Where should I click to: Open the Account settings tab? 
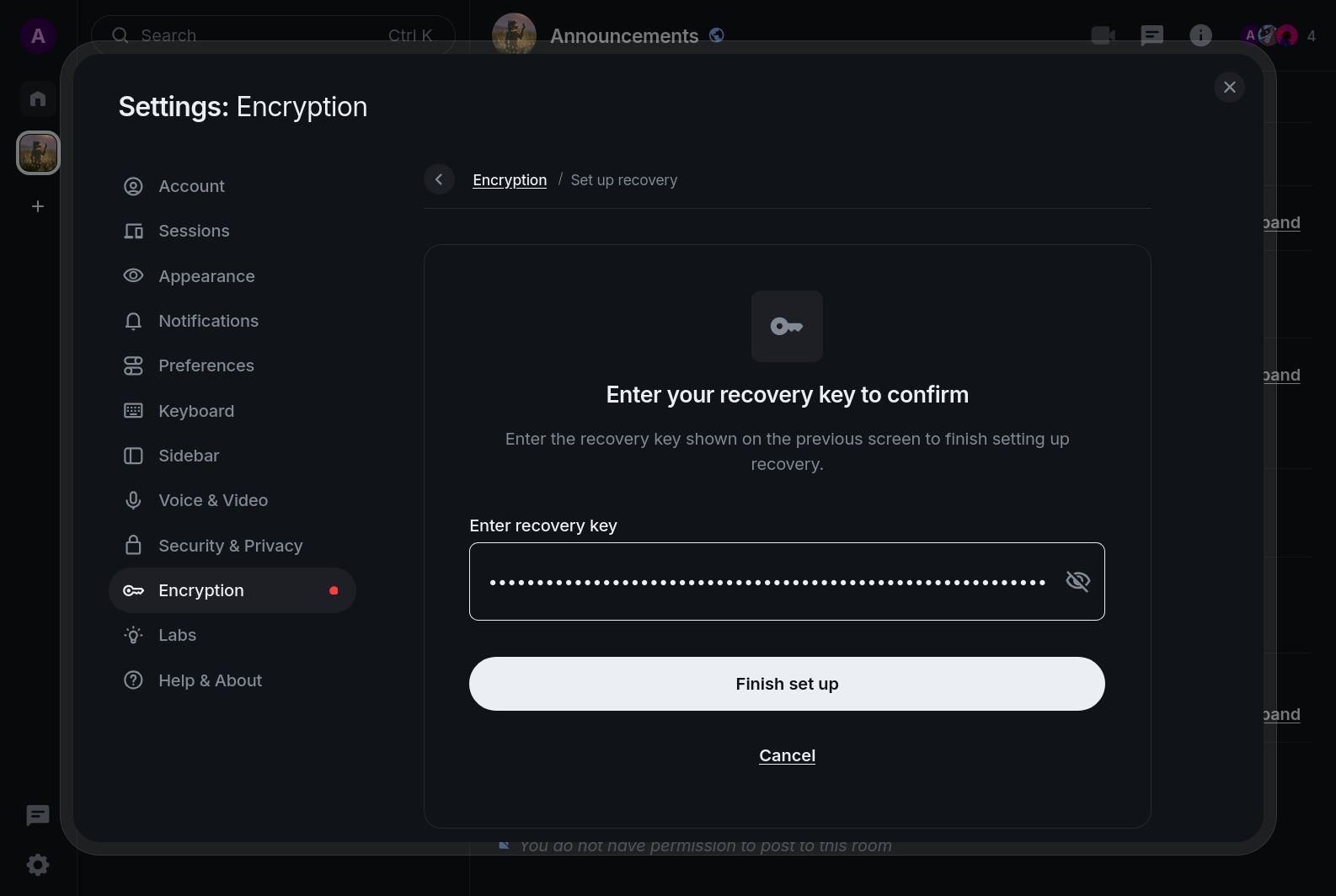point(191,186)
